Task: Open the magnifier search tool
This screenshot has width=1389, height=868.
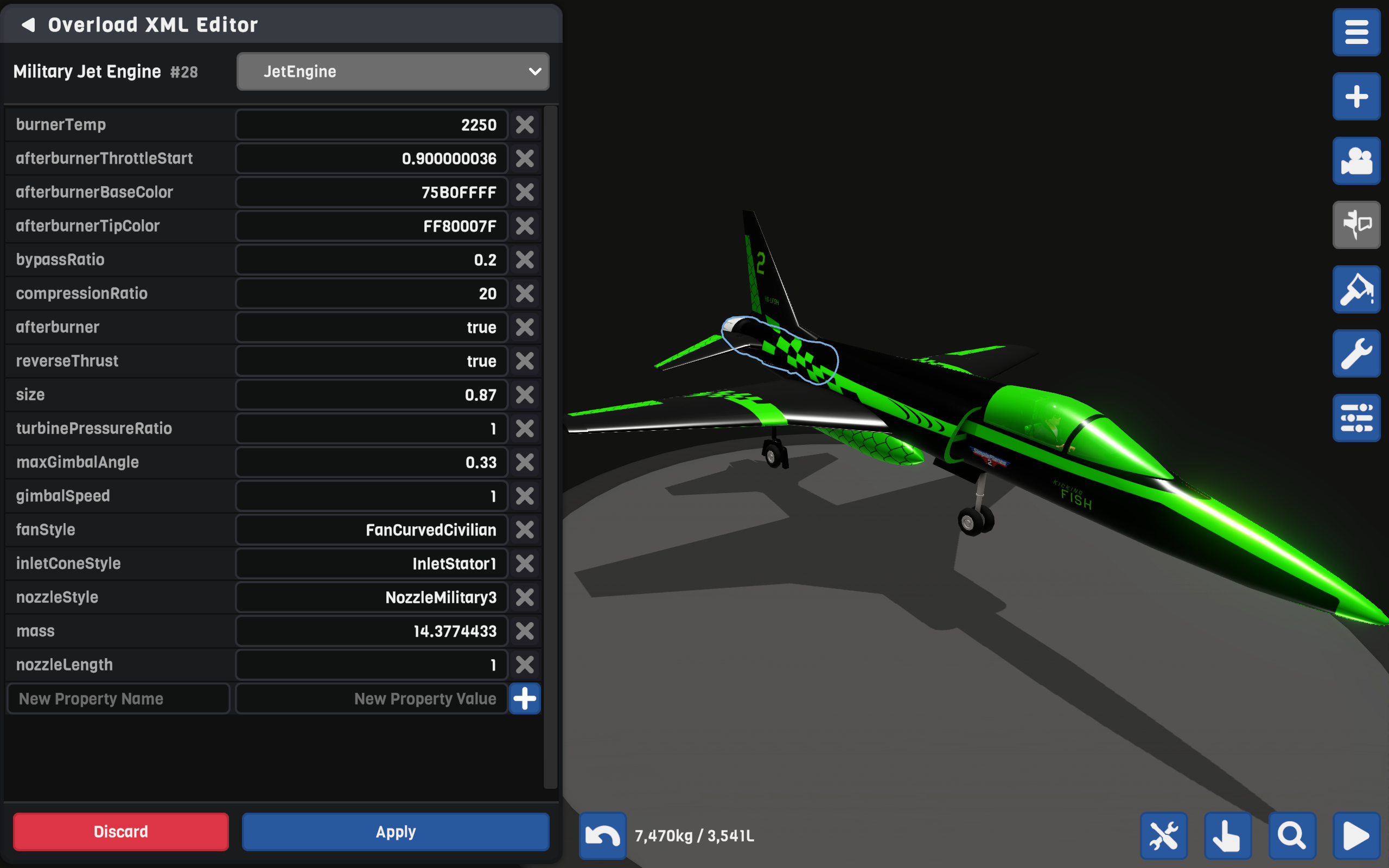Action: (x=1292, y=836)
